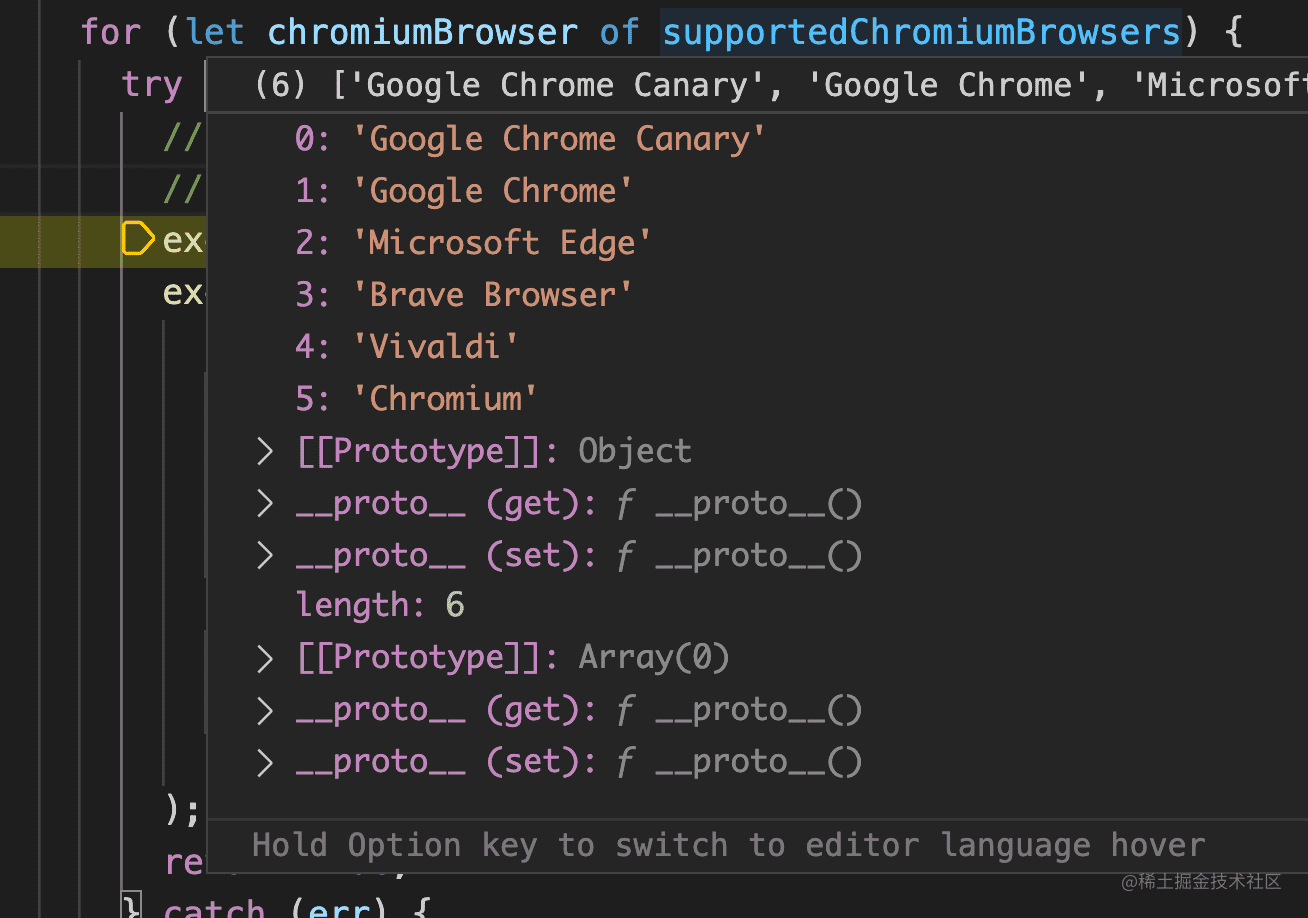This screenshot has height=918, width=1308.
Task: Click the chromiumBrowser loop variable
Action: pyautogui.click(x=422, y=32)
